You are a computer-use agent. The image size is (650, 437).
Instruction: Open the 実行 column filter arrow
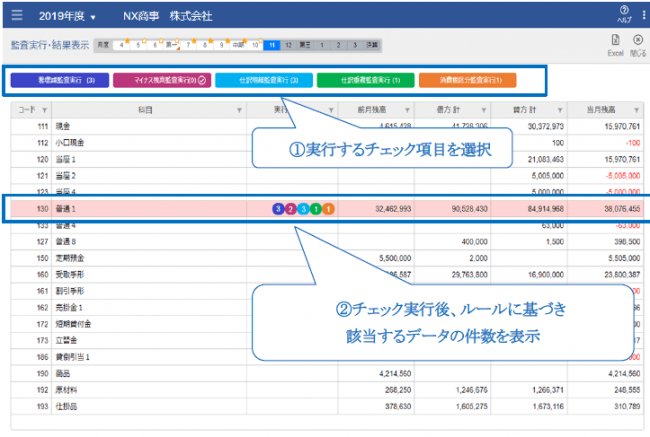331,110
